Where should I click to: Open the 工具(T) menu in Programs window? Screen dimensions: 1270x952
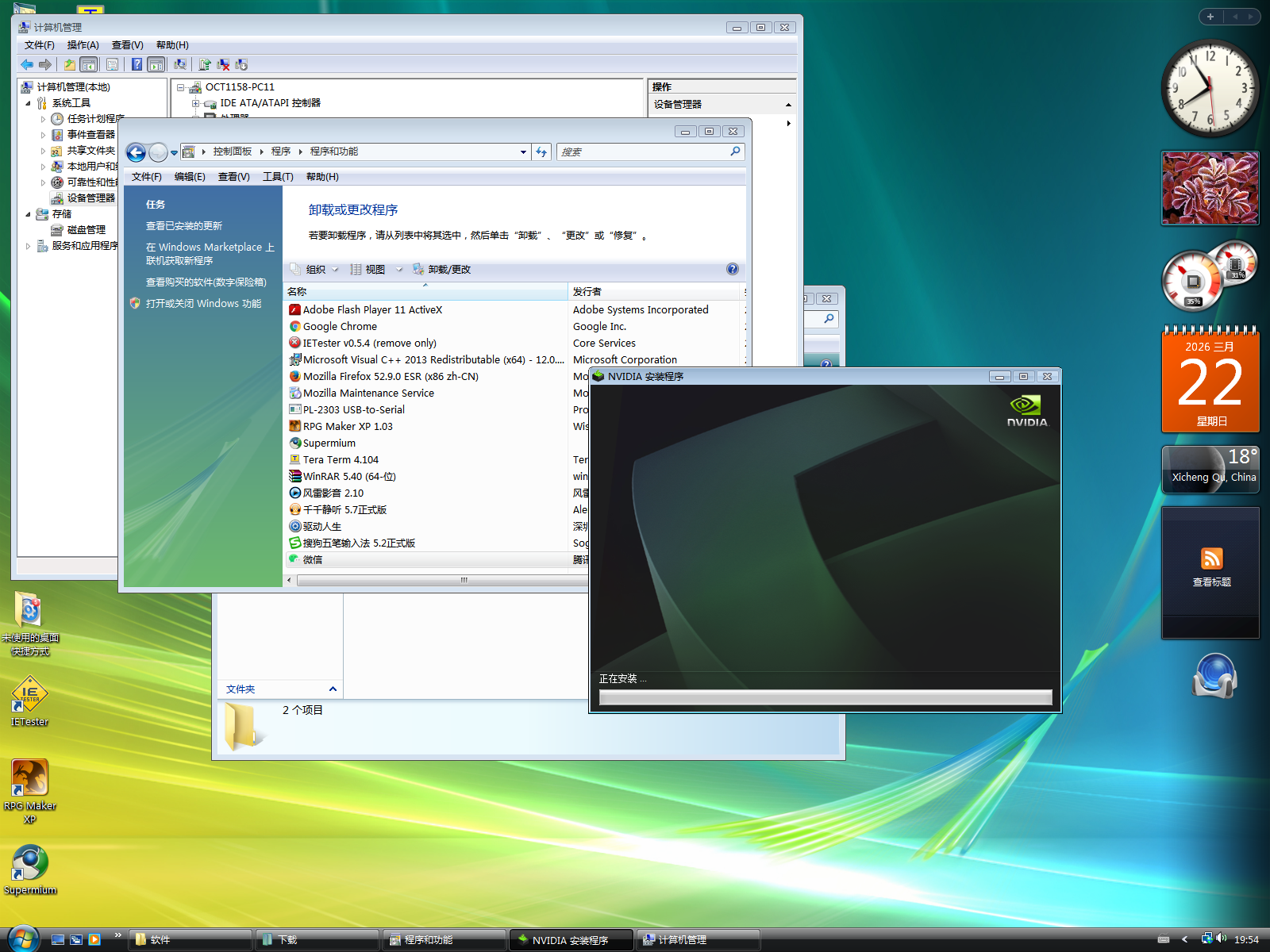click(x=278, y=177)
